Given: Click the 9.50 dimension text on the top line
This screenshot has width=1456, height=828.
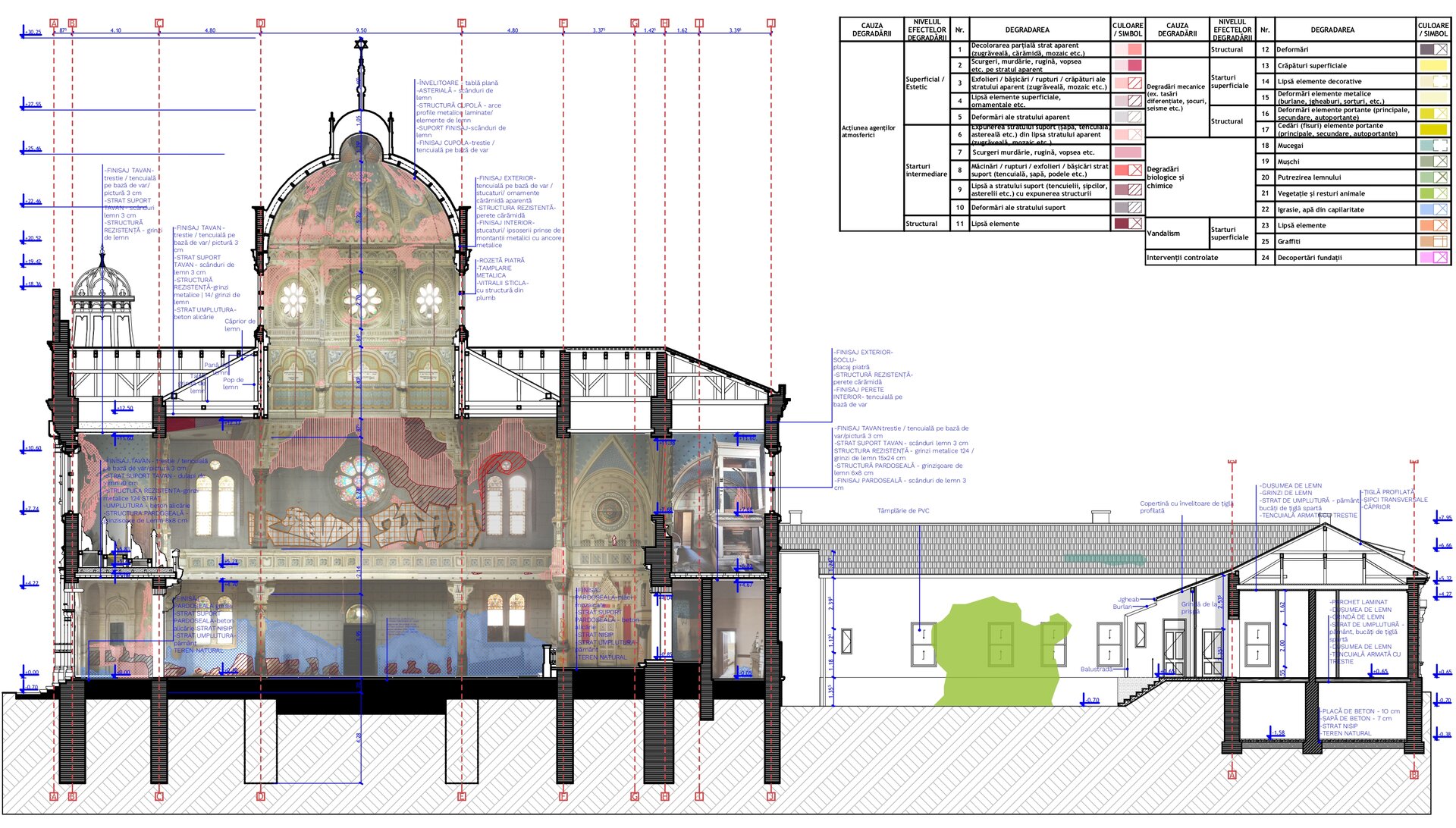Looking at the screenshot, I should pos(361,31).
